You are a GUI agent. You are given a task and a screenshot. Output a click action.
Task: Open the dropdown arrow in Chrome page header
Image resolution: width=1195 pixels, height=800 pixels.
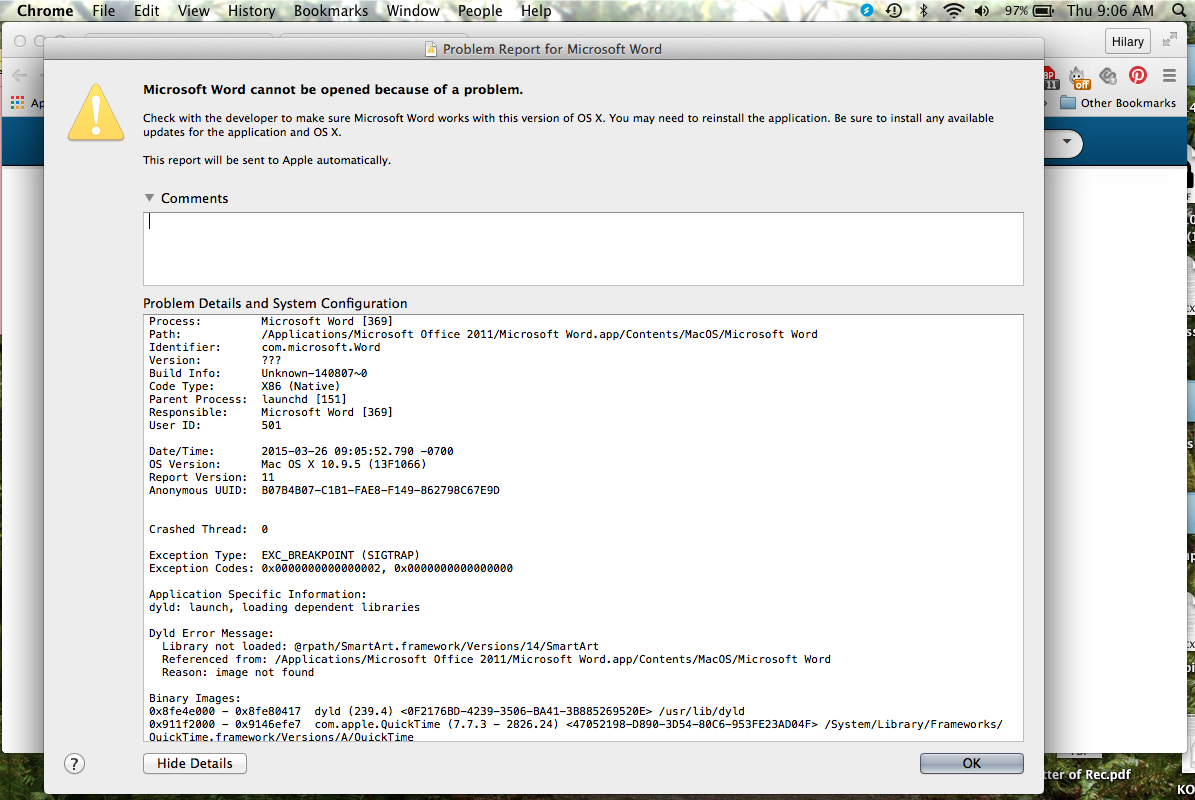[1066, 142]
